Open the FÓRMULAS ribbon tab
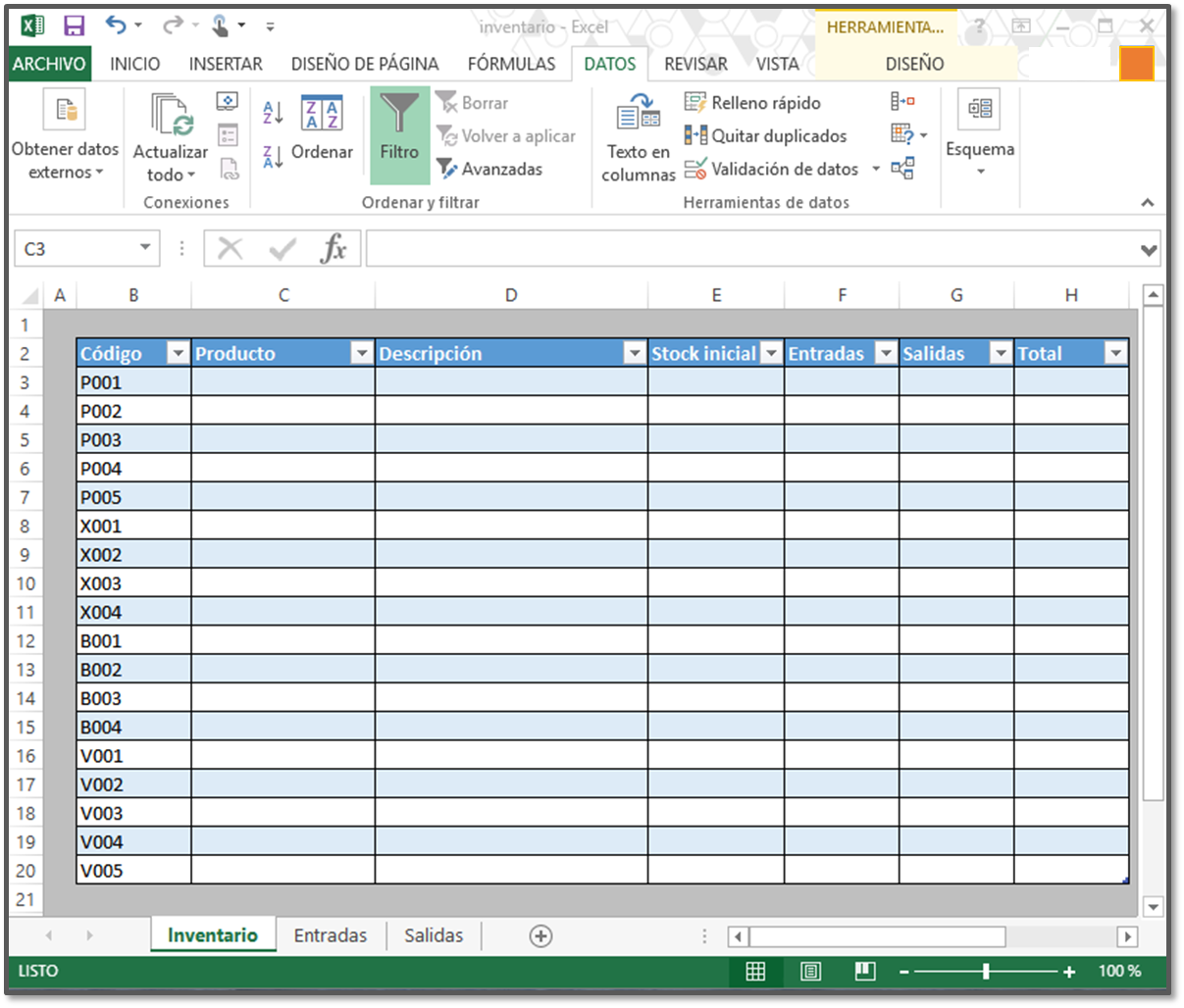The height and width of the screenshot is (1008, 1184). (511, 64)
